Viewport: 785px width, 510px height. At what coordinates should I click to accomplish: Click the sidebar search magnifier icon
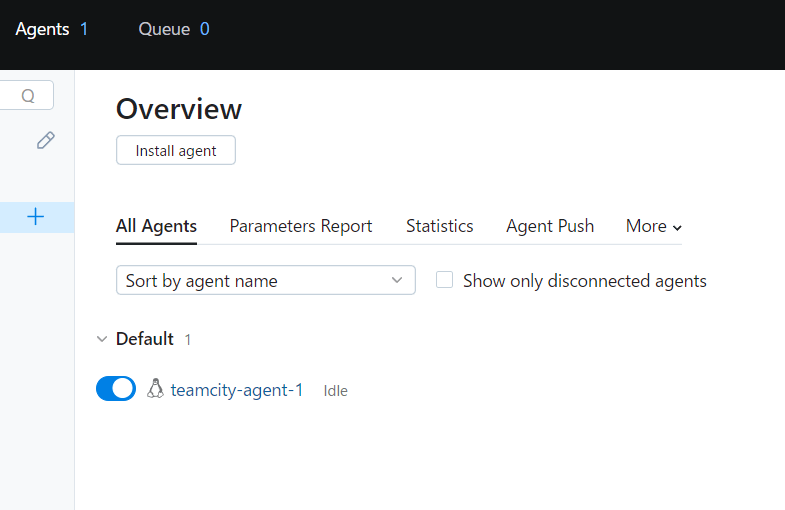tap(28, 96)
